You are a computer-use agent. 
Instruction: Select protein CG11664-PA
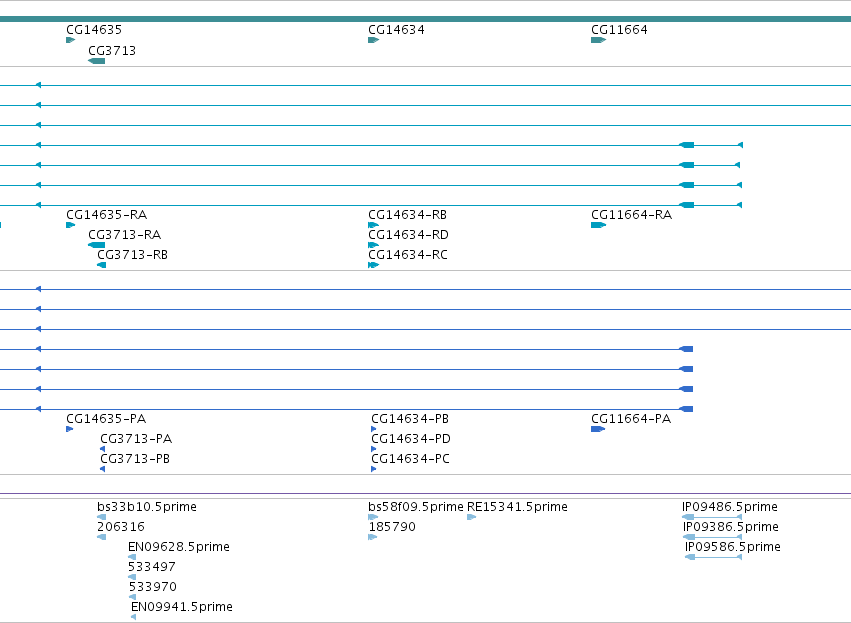(x=631, y=419)
